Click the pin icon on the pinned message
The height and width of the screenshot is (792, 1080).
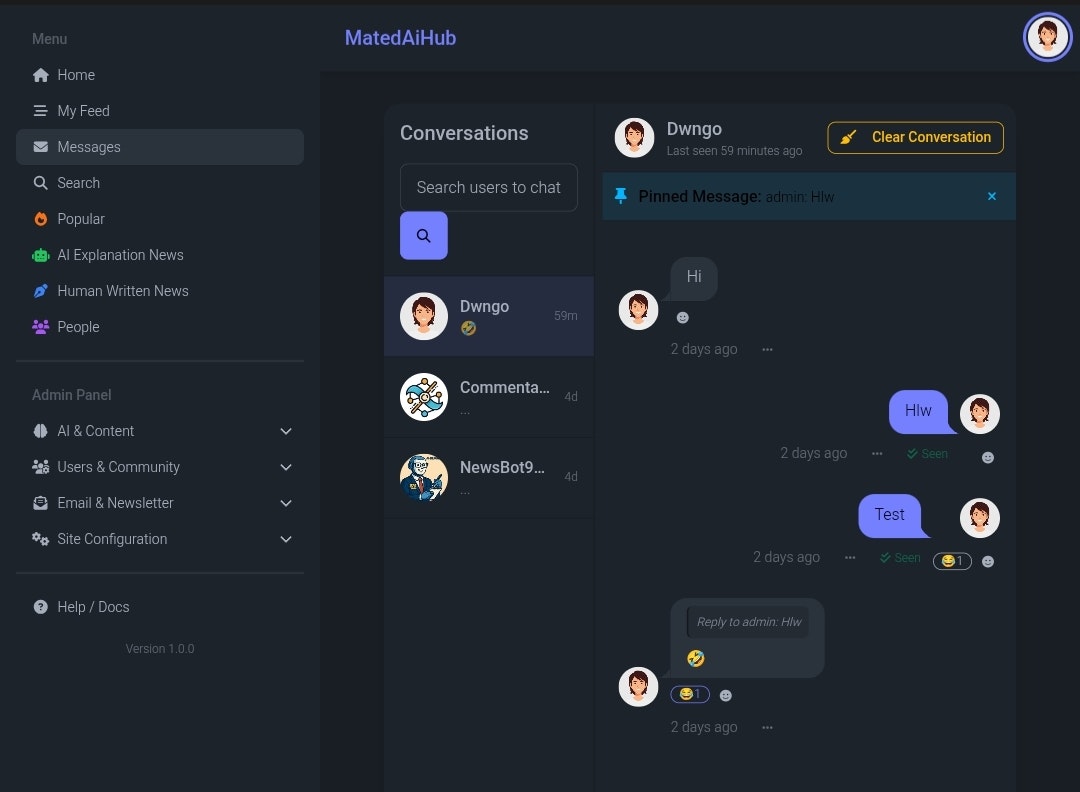(x=620, y=196)
